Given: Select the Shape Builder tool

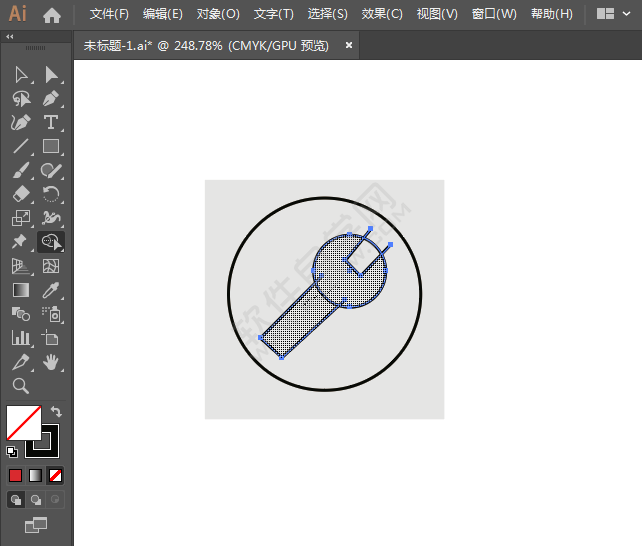Looking at the screenshot, I should click(x=51, y=242).
